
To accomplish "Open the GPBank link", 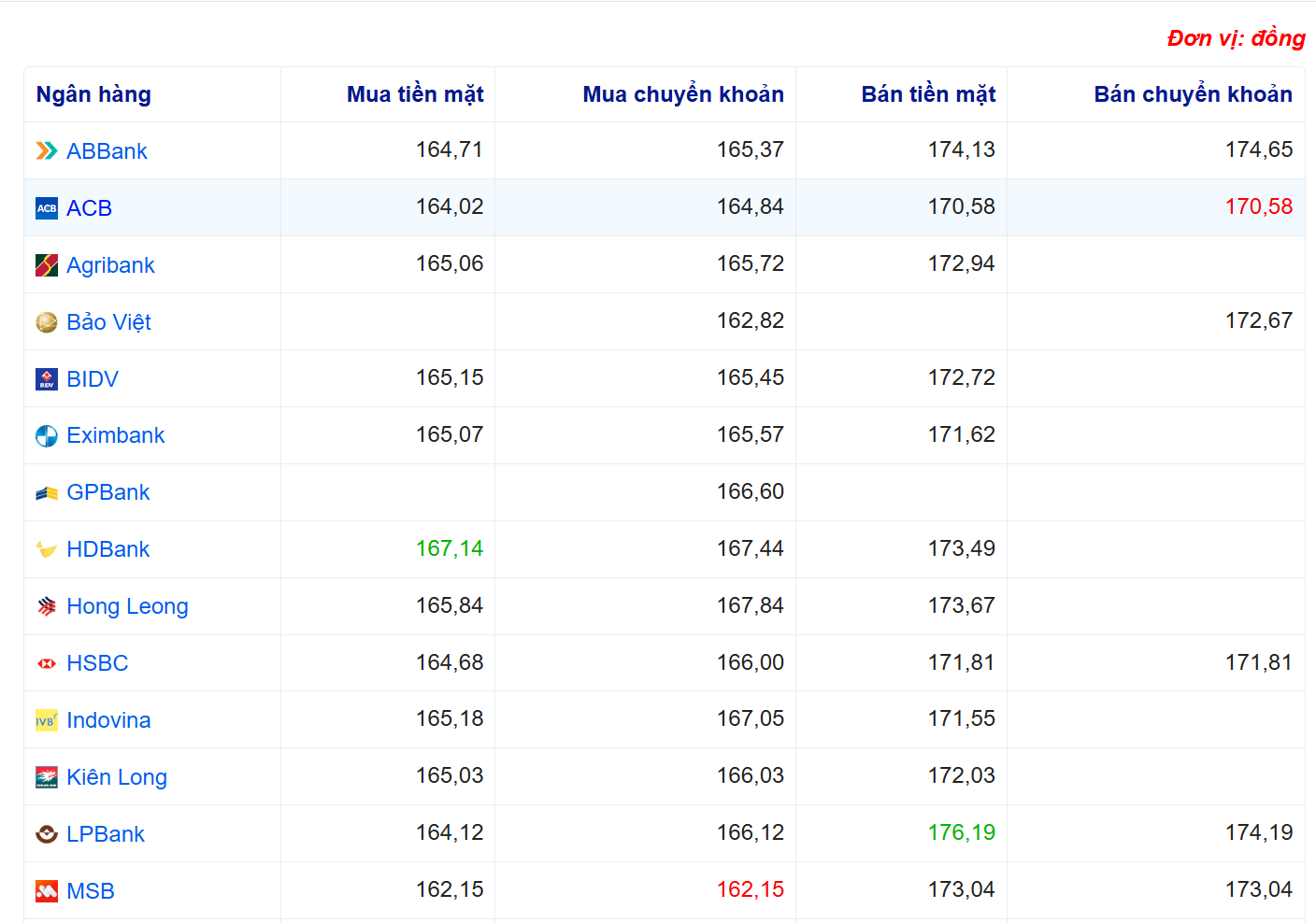I will point(107,492).
